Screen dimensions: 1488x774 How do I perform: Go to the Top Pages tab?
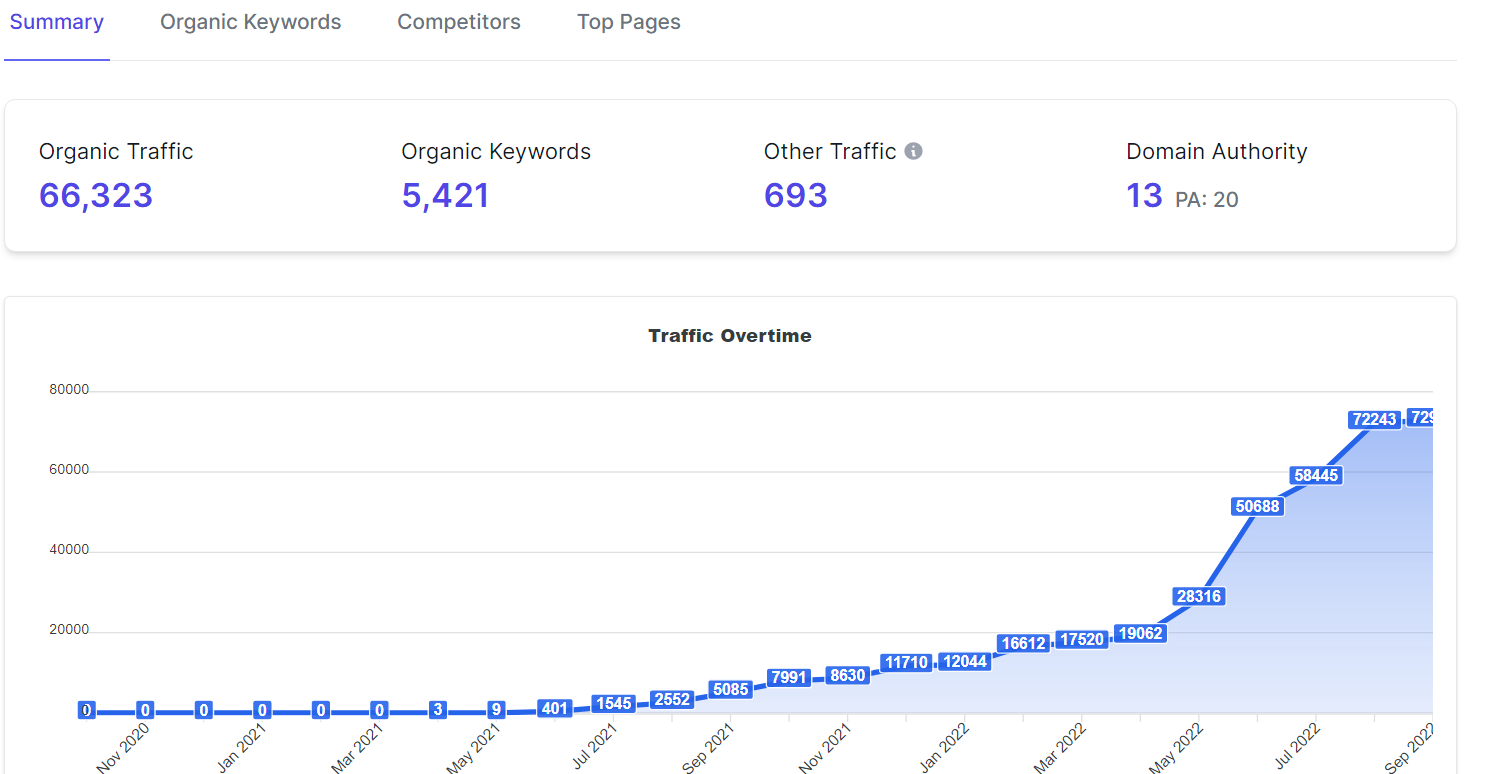point(629,22)
